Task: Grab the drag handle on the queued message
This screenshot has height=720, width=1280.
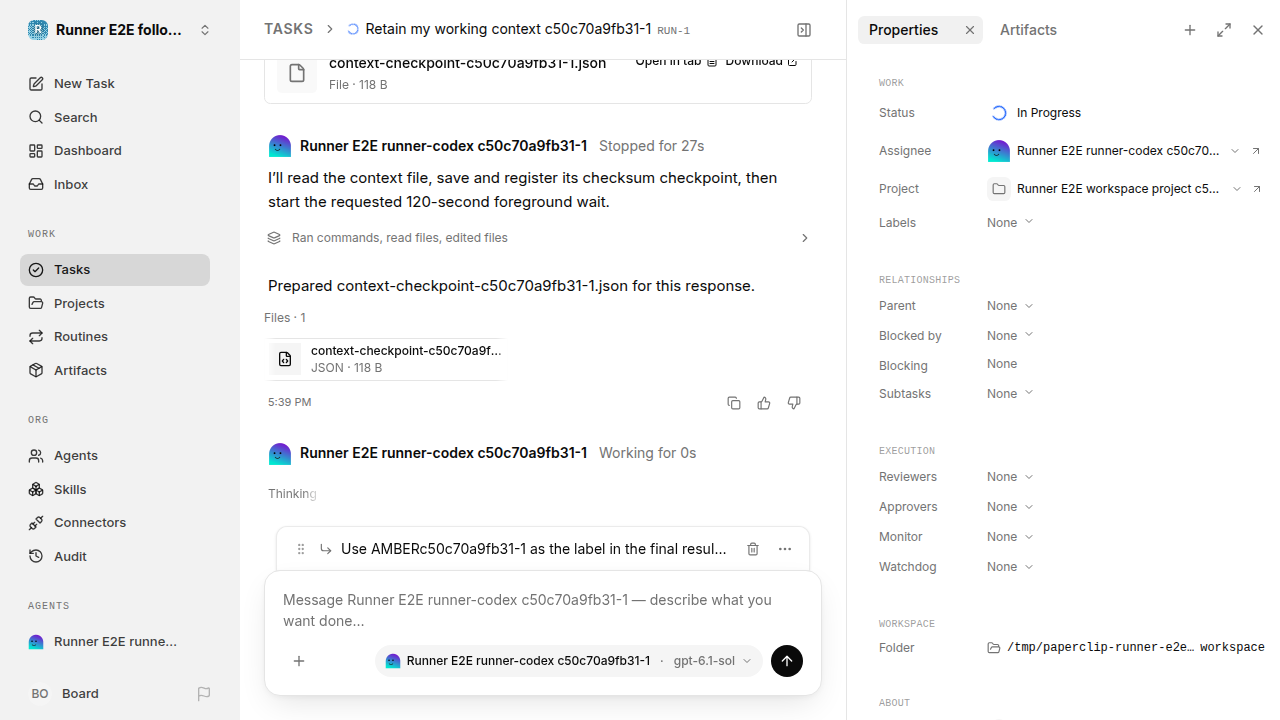Action: tap(300, 549)
